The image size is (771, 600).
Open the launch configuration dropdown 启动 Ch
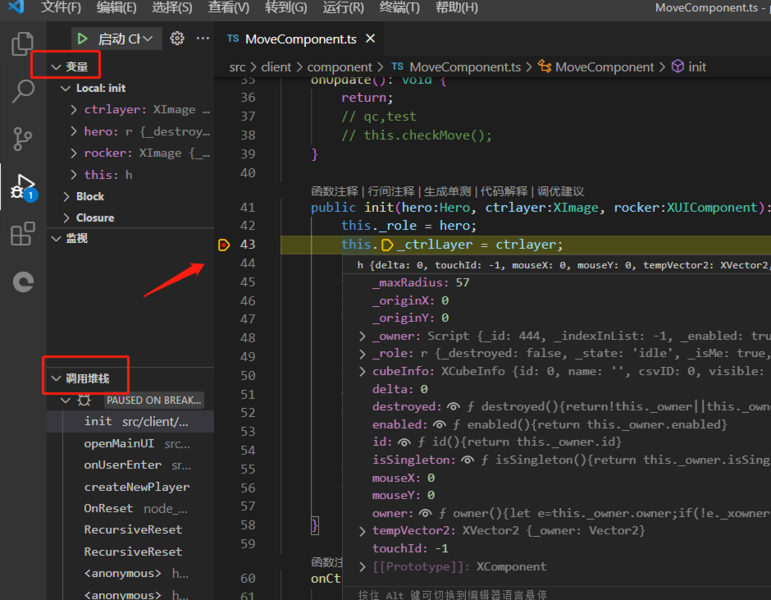click(125, 38)
